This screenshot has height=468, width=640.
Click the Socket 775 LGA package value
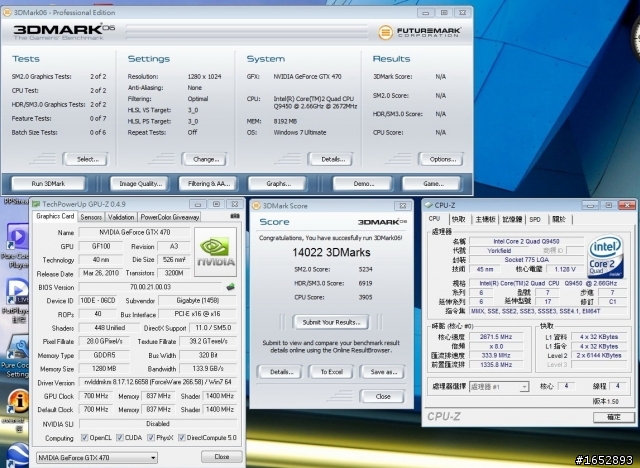click(527, 260)
